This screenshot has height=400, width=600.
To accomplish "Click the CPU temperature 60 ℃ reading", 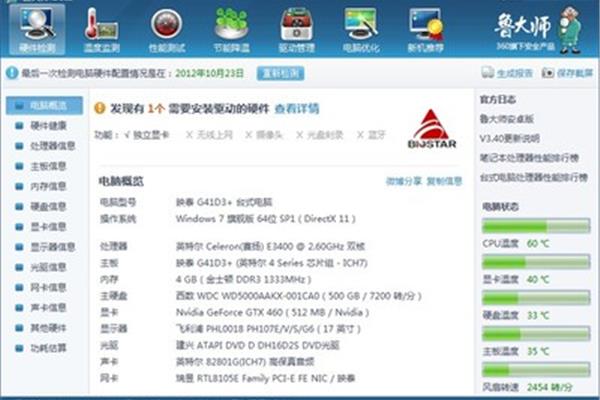I will (538, 243).
